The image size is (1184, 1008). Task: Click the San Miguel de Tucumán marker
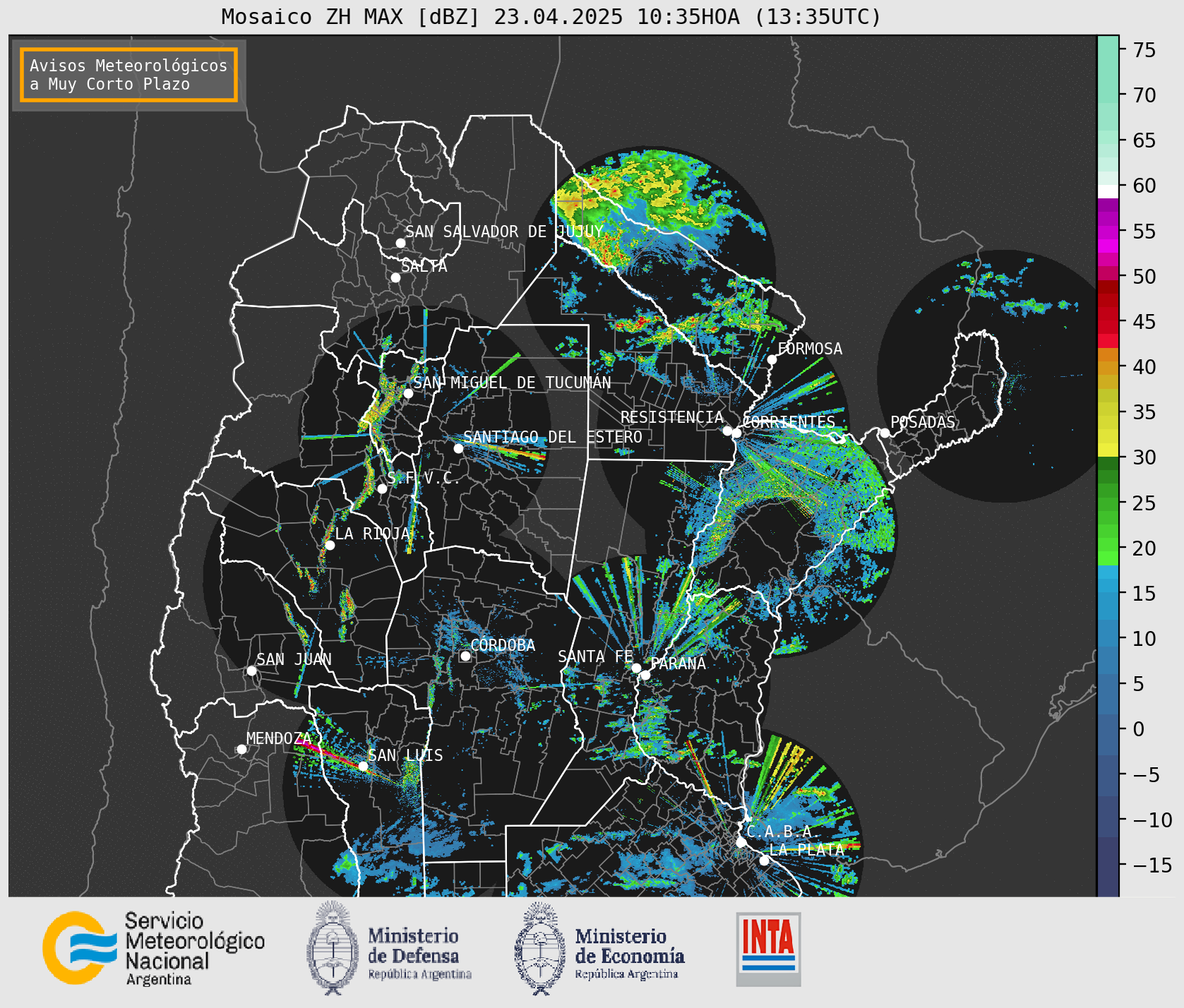click(x=408, y=393)
